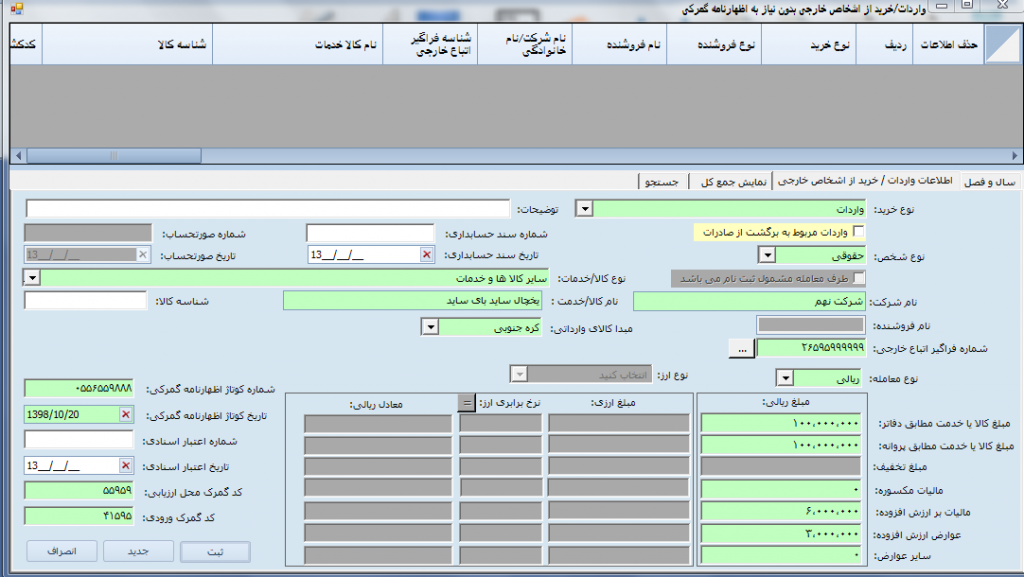This screenshot has height=577, width=1024.
Task: Click the grid horizontal scrollbar thumb
Action: tap(114, 155)
